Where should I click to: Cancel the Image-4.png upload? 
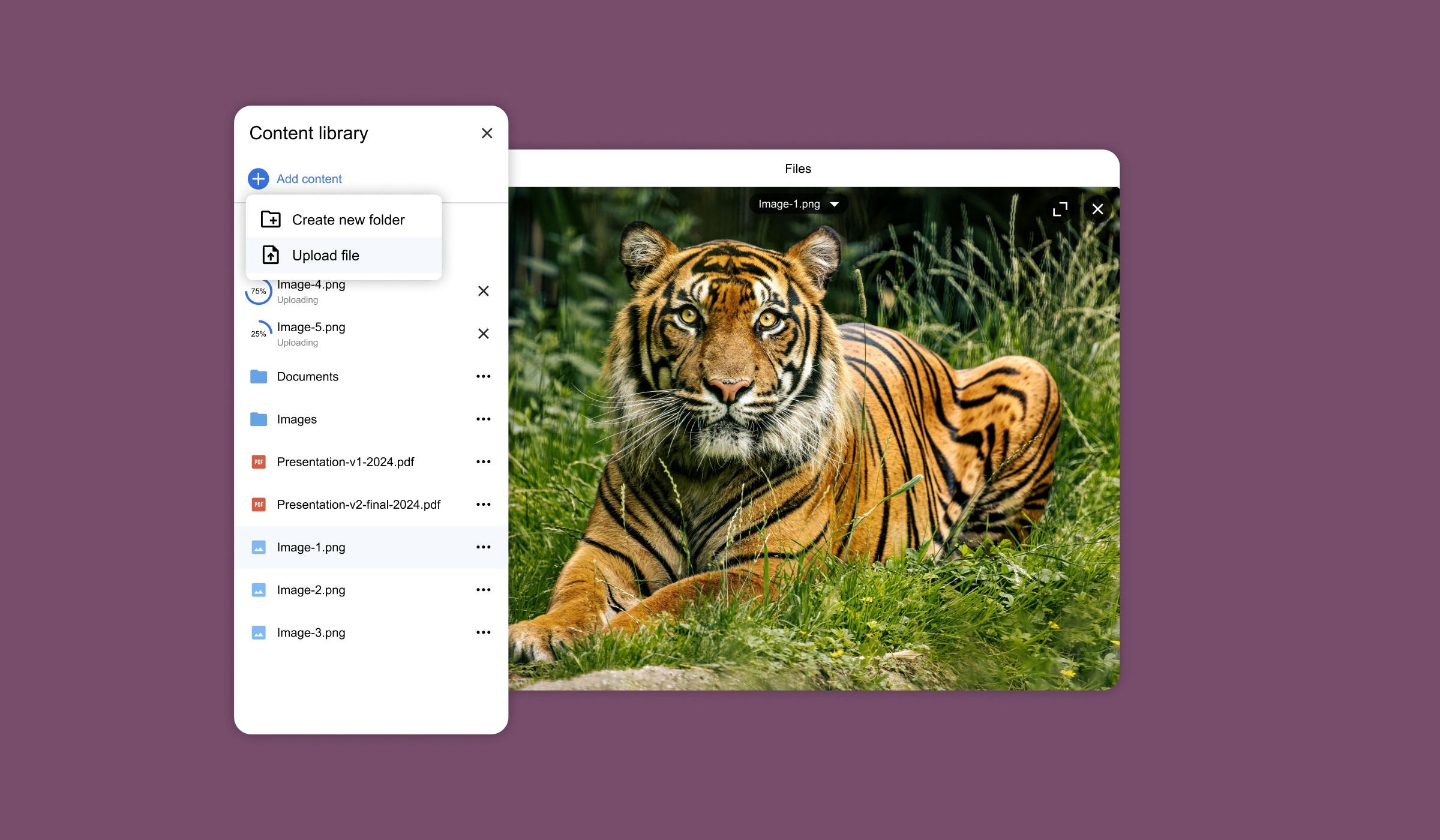[483, 291]
